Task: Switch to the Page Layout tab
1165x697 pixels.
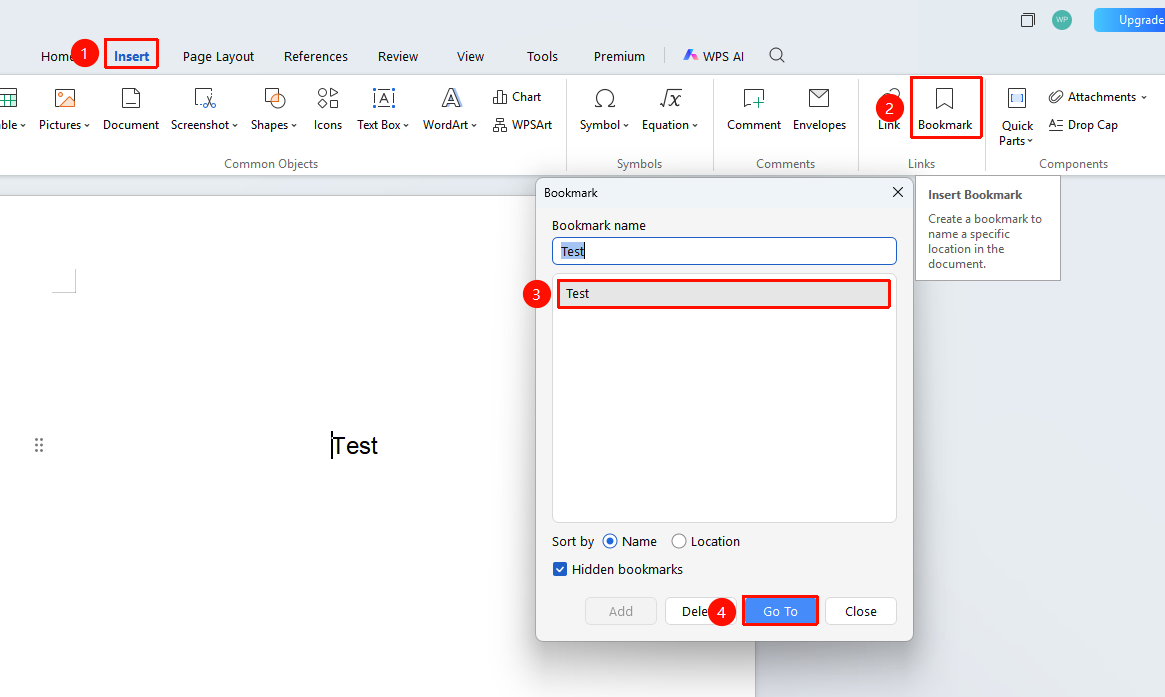Action: (218, 56)
